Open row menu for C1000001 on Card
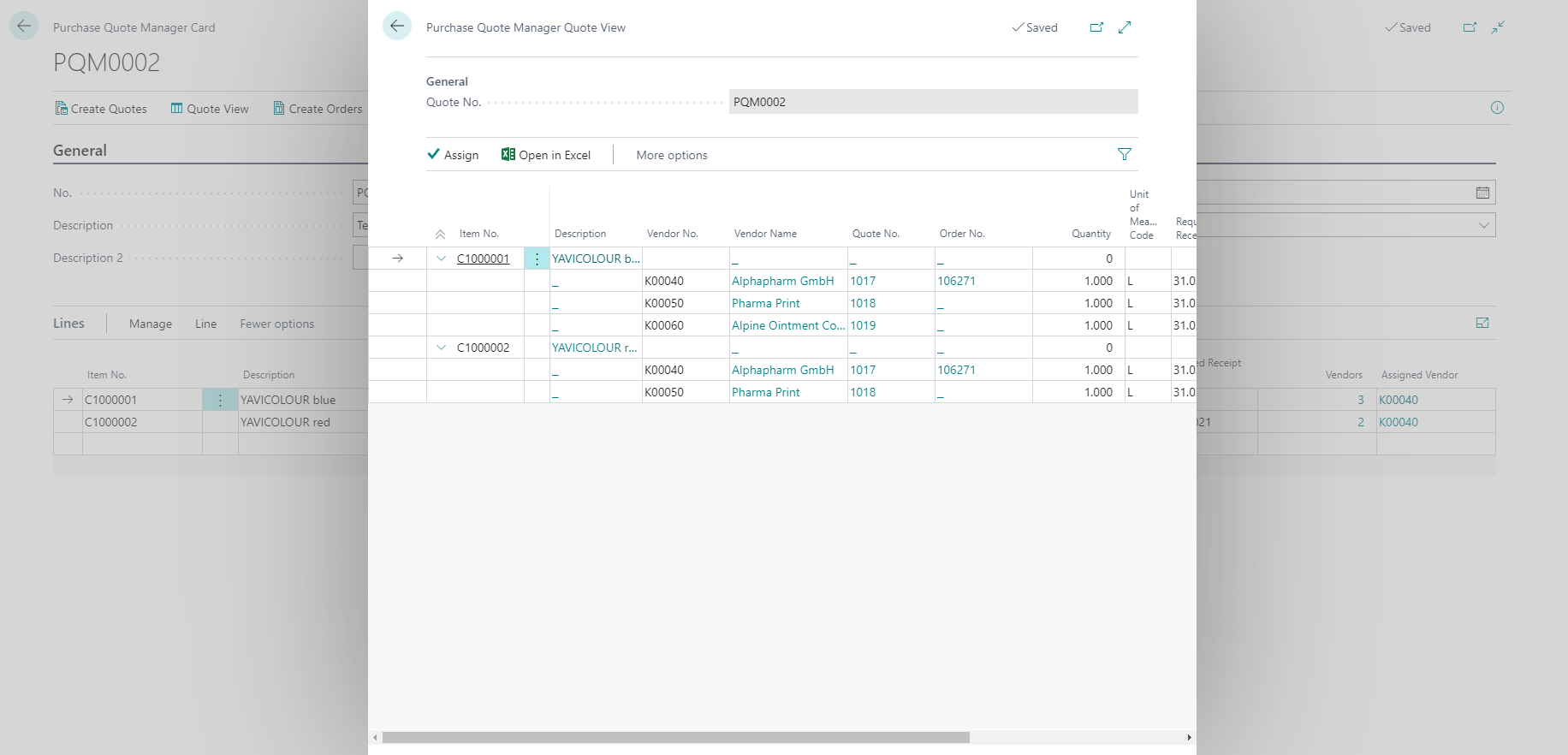 220,400
